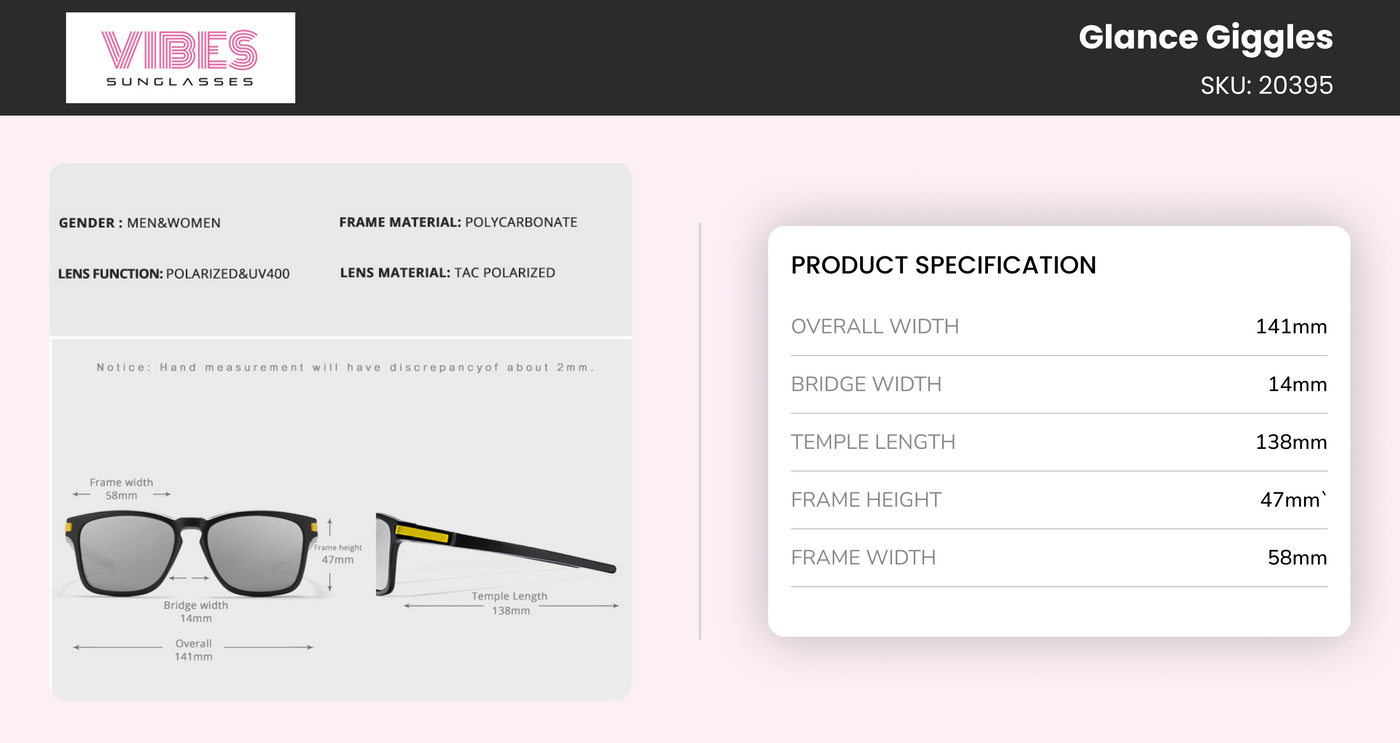This screenshot has height=743, width=1400.
Task: Select the Glance Giggles product title
Action: pyautogui.click(x=1205, y=38)
